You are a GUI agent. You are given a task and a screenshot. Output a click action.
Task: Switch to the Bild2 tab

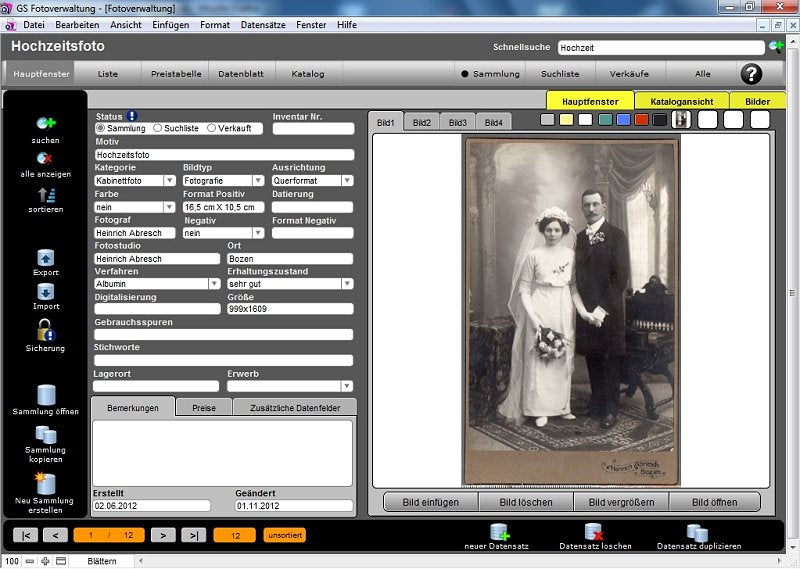pos(421,122)
